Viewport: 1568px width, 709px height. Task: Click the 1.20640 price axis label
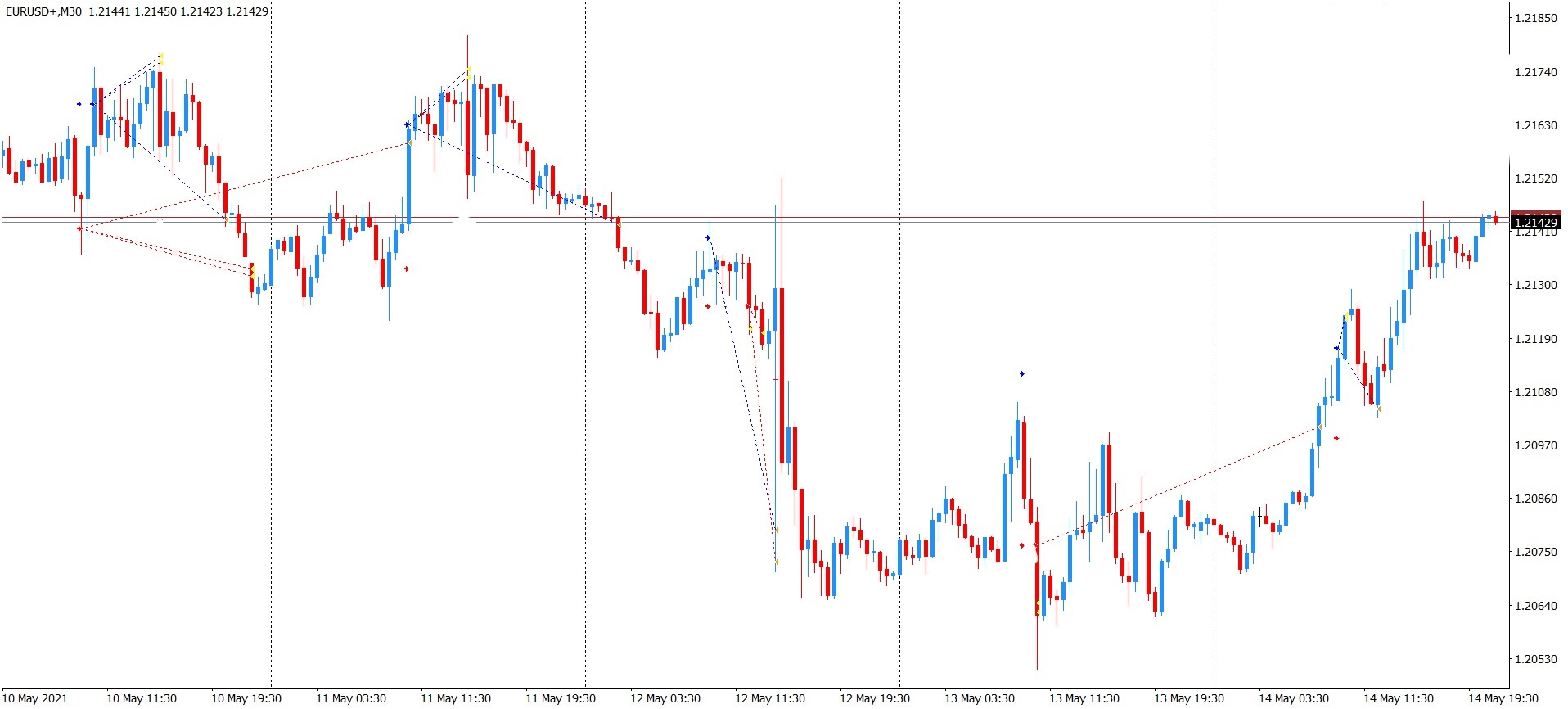point(1536,606)
